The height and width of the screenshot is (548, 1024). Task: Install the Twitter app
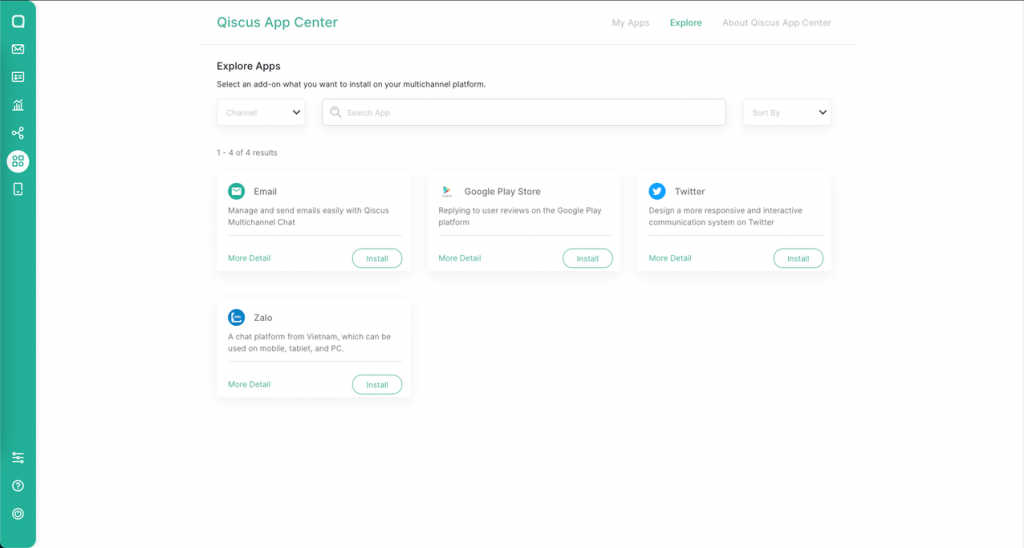tap(798, 259)
